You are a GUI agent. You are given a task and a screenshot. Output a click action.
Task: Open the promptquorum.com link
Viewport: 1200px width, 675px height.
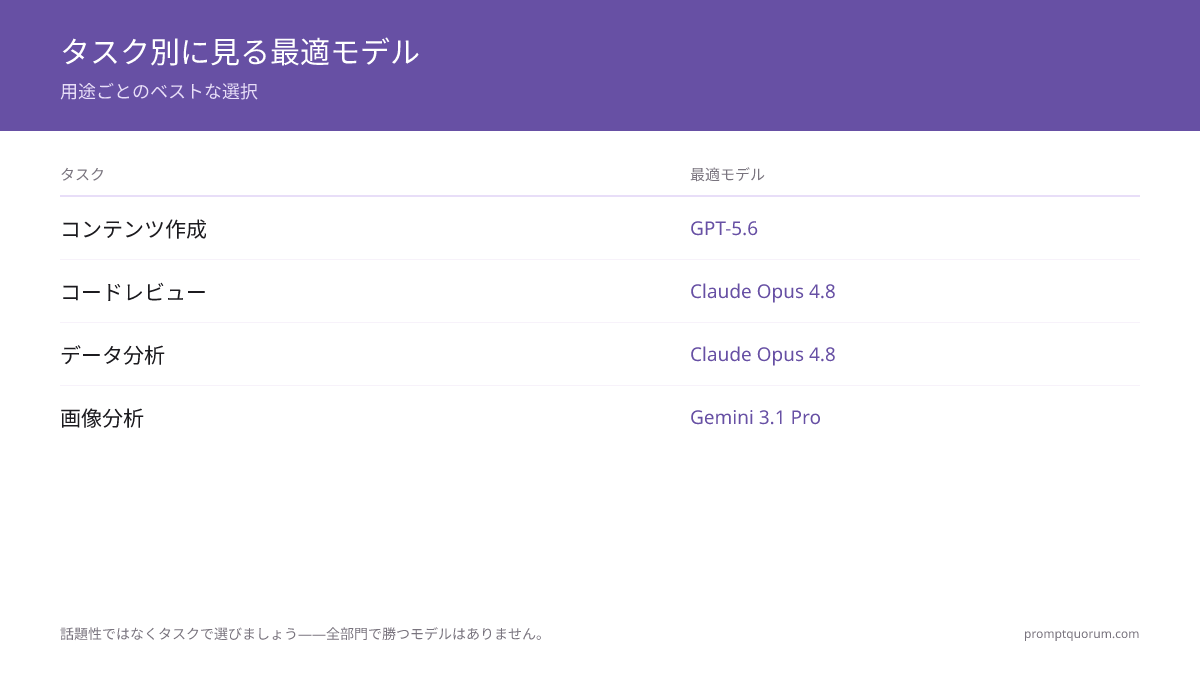point(1081,633)
